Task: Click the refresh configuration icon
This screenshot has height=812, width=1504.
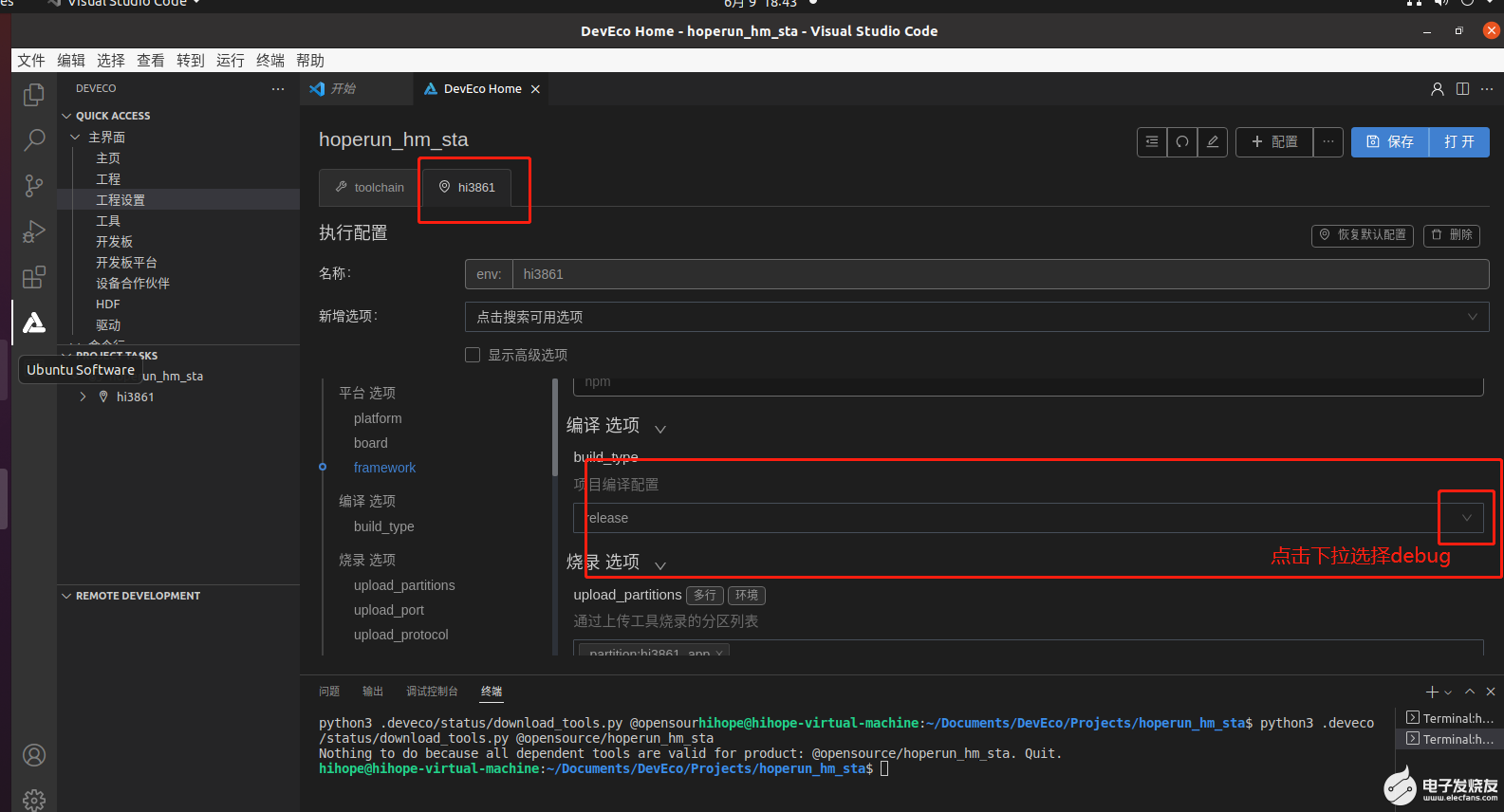Action: [1182, 141]
